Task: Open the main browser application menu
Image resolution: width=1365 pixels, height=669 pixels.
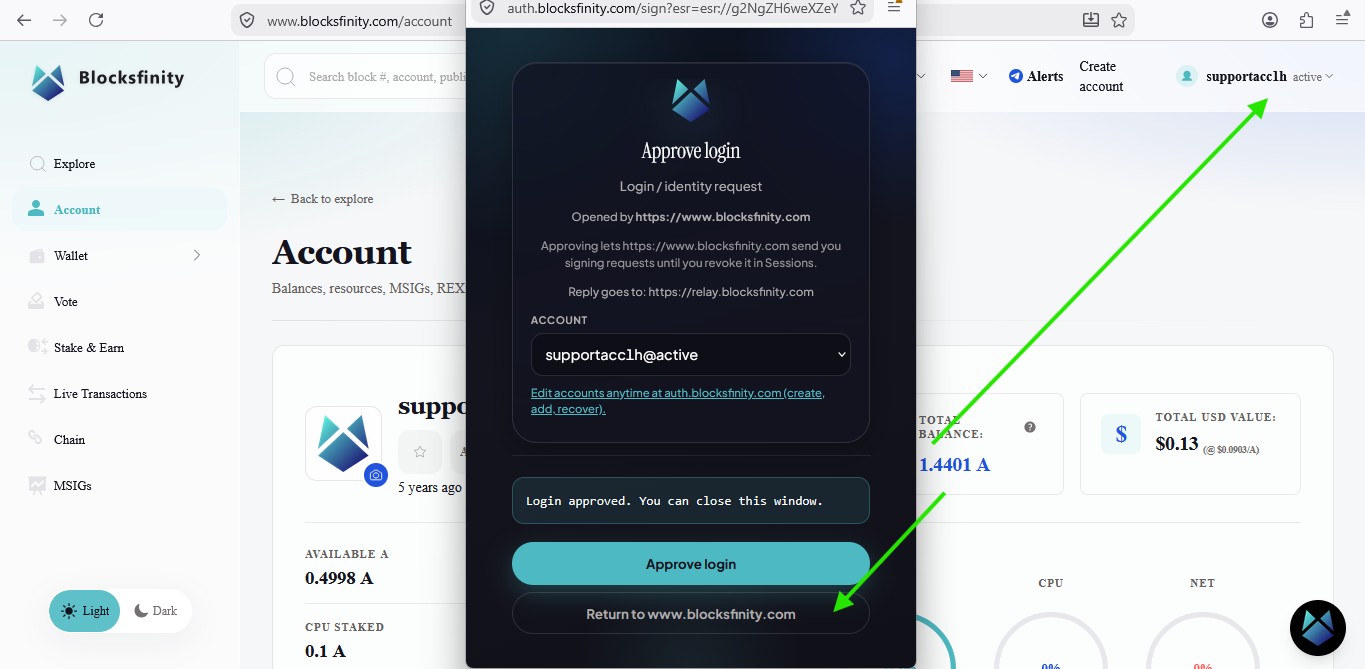Action: point(1342,20)
